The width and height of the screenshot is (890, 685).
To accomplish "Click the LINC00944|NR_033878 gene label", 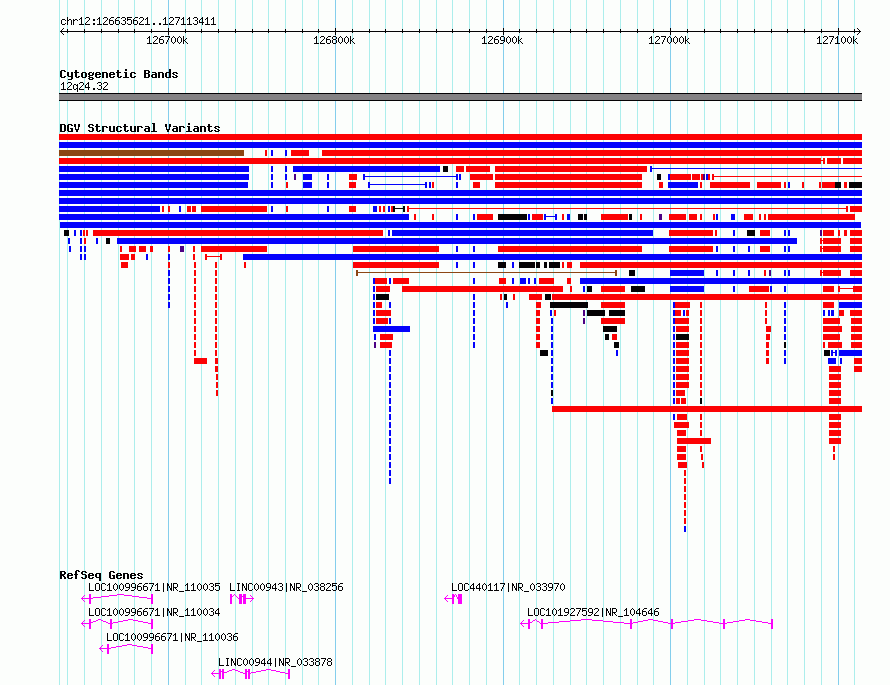I will (x=275, y=662).
